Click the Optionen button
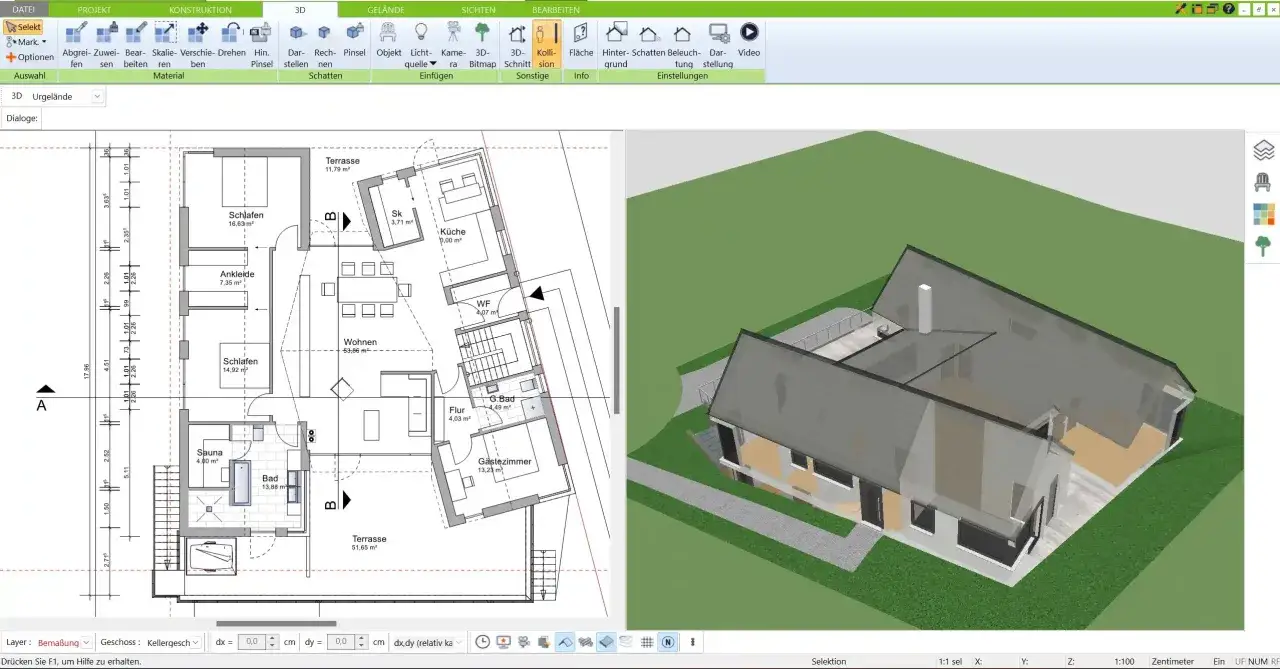The width and height of the screenshot is (1280, 669). pyautogui.click(x=30, y=57)
